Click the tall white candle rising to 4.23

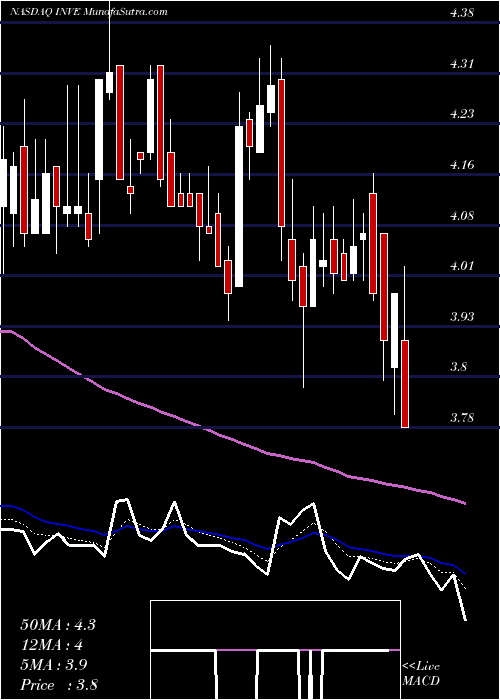[239, 206]
